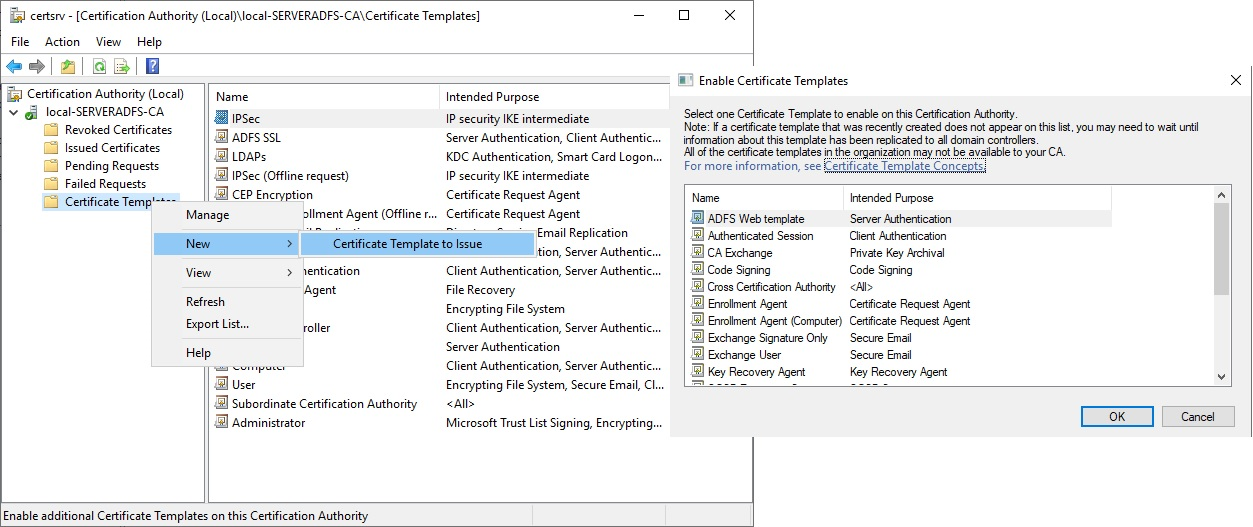Click the Revoked Certificates folder icon
Viewport: 1253px width, 527px height.
(x=51, y=130)
